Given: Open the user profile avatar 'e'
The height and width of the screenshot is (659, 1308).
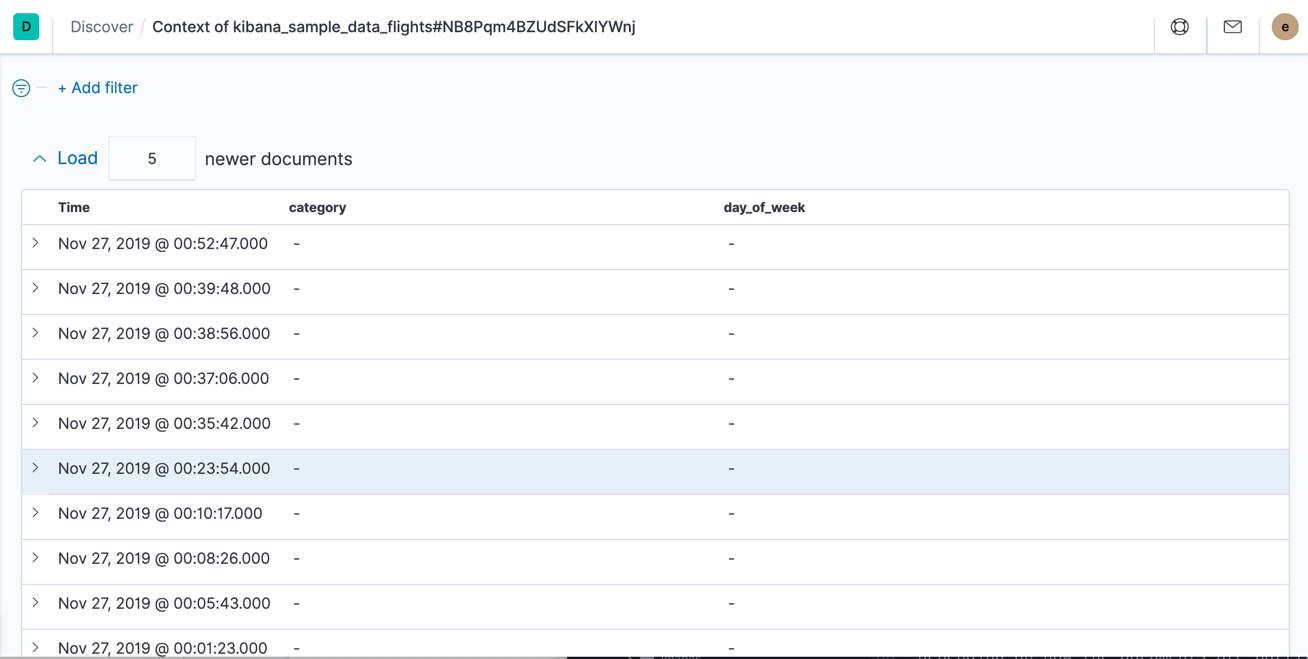Looking at the screenshot, I should pos(1284,27).
